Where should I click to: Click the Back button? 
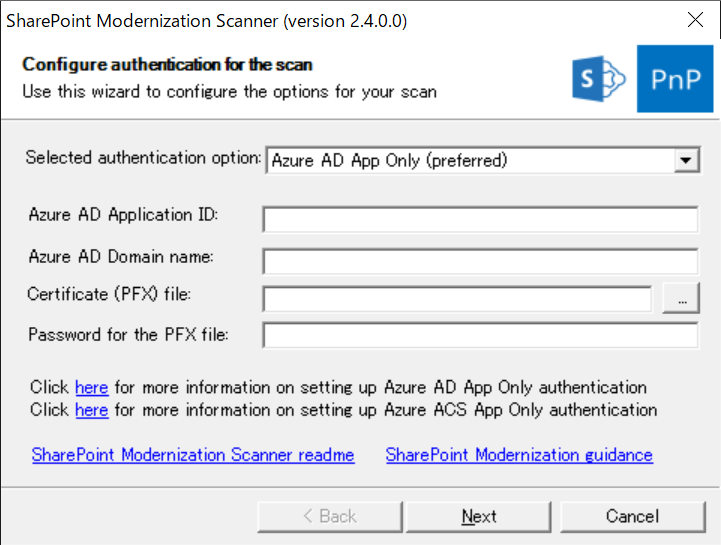point(329,516)
